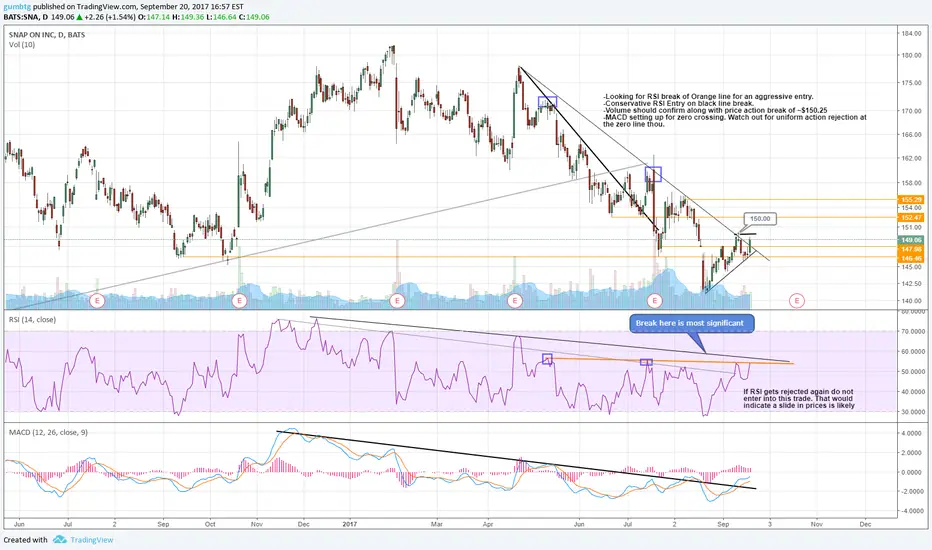Click the 'L:146.64' low value in header
The image size is (932, 550).
(221, 17)
